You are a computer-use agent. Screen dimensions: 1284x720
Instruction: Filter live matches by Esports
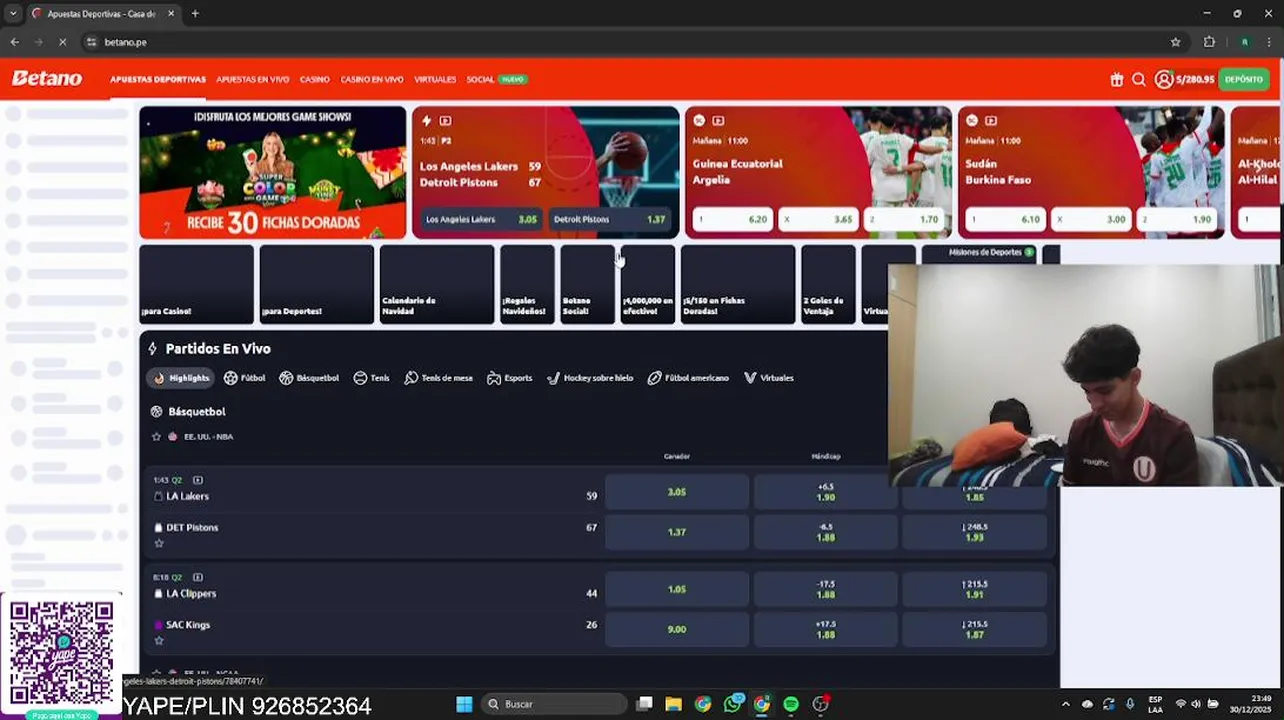click(x=509, y=378)
